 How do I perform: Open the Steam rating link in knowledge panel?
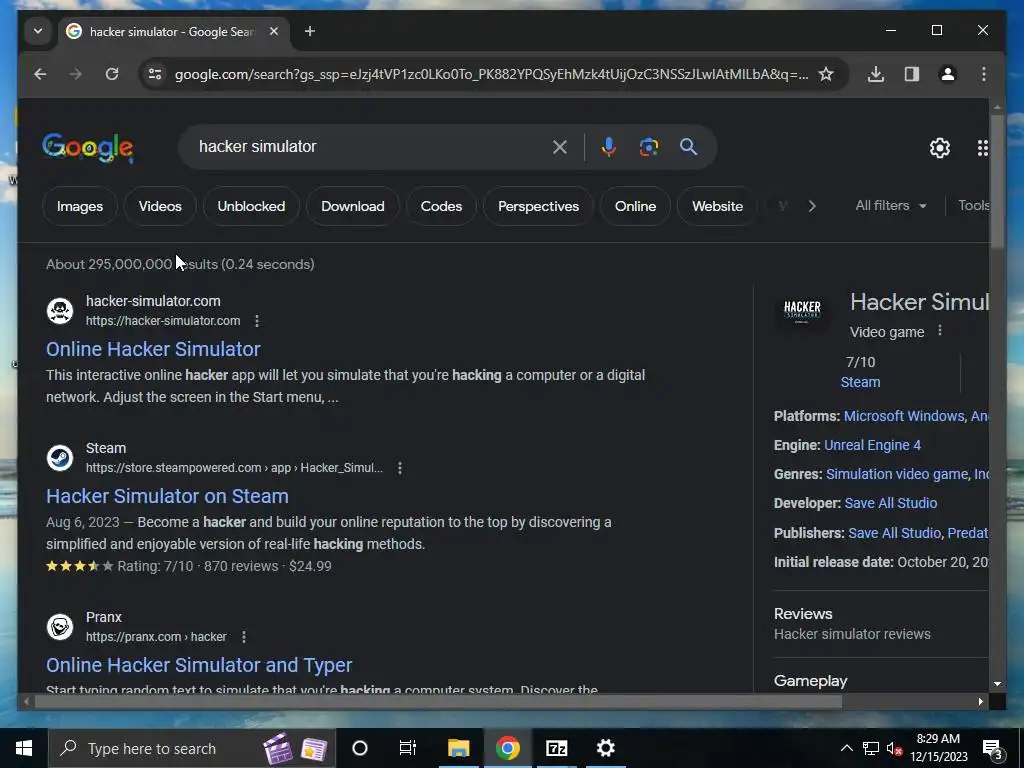860,382
